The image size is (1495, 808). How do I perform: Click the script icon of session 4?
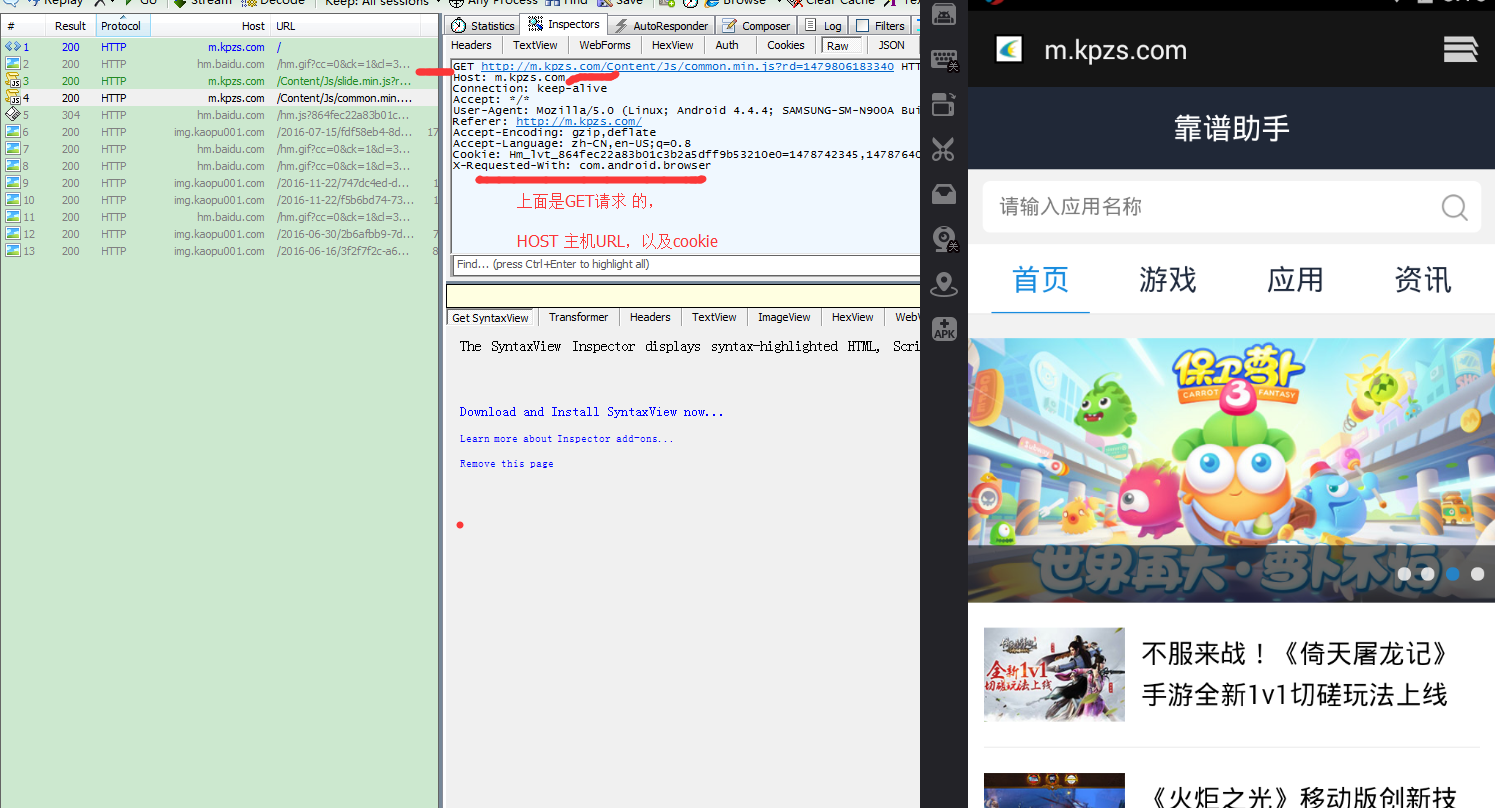coord(13,98)
